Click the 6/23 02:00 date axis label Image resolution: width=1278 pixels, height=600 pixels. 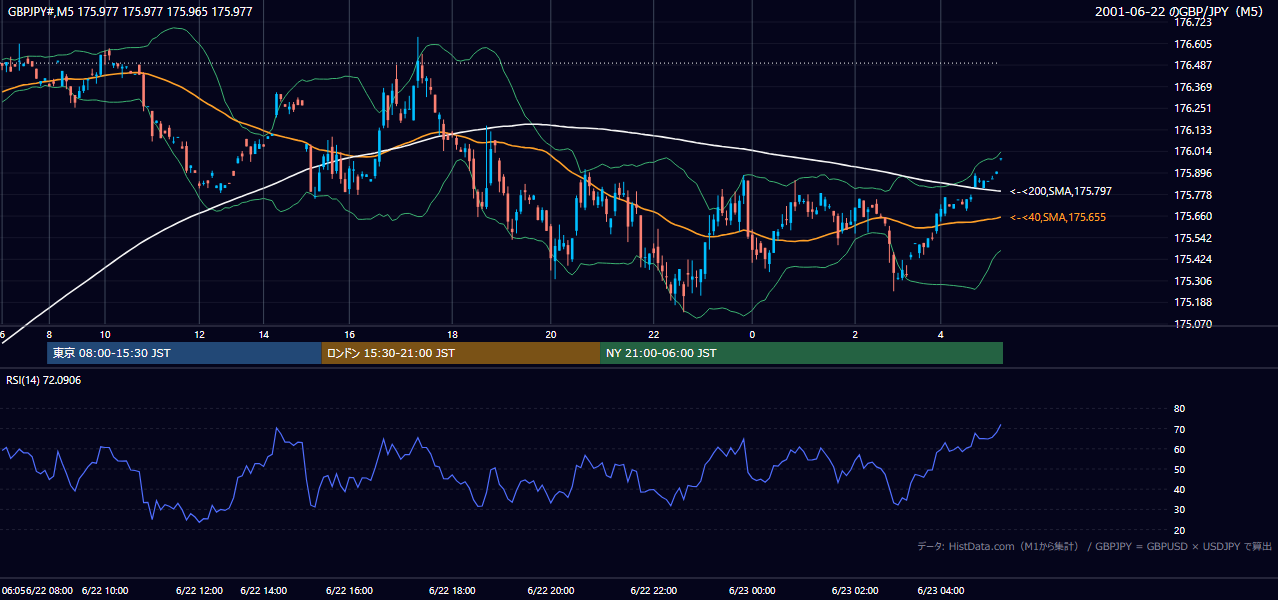click(x=855, y=591)
